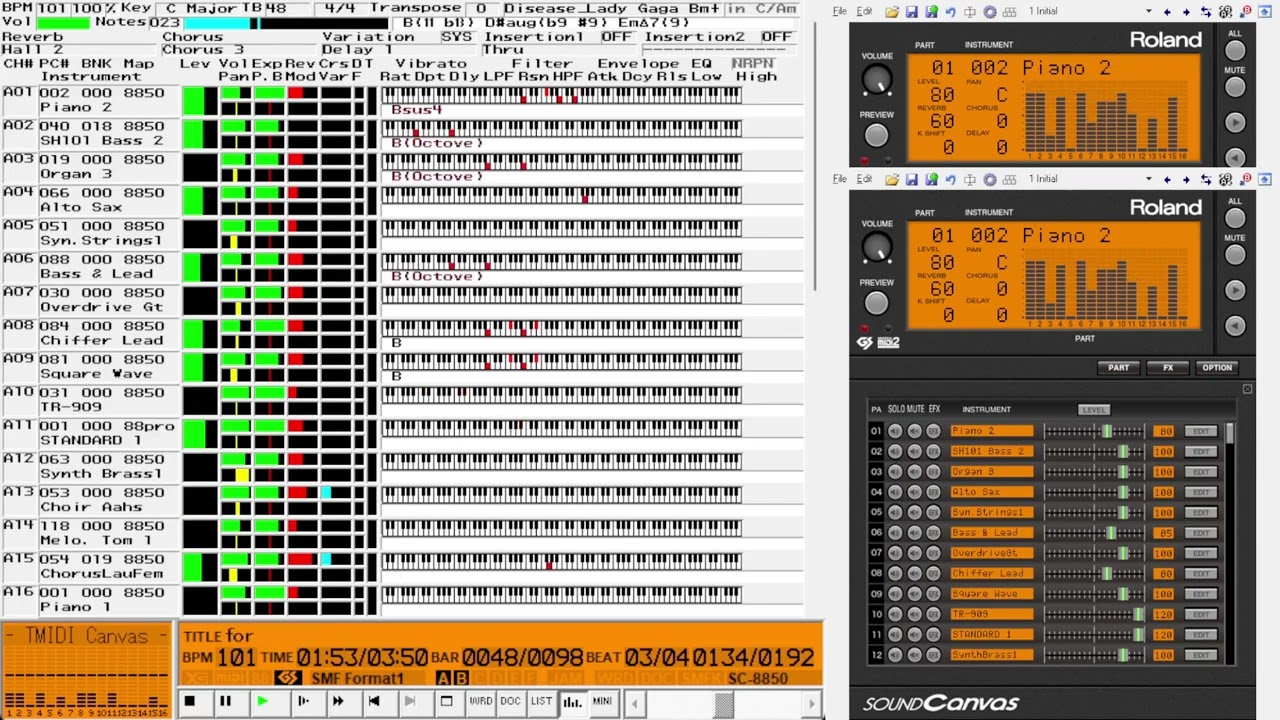Click the TMIDI seek bar right arrow
The height and width of the screenshot is (720, 1280).
[813, 703]
